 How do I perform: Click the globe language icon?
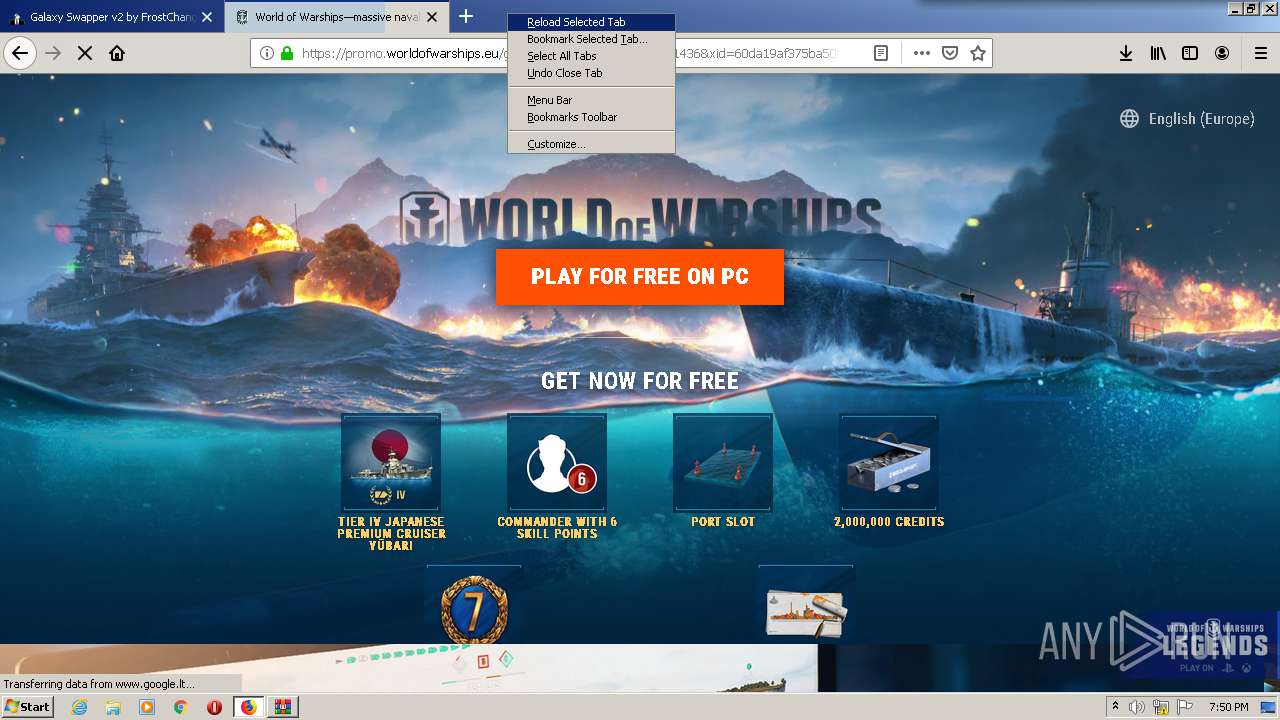point(1129,118)
